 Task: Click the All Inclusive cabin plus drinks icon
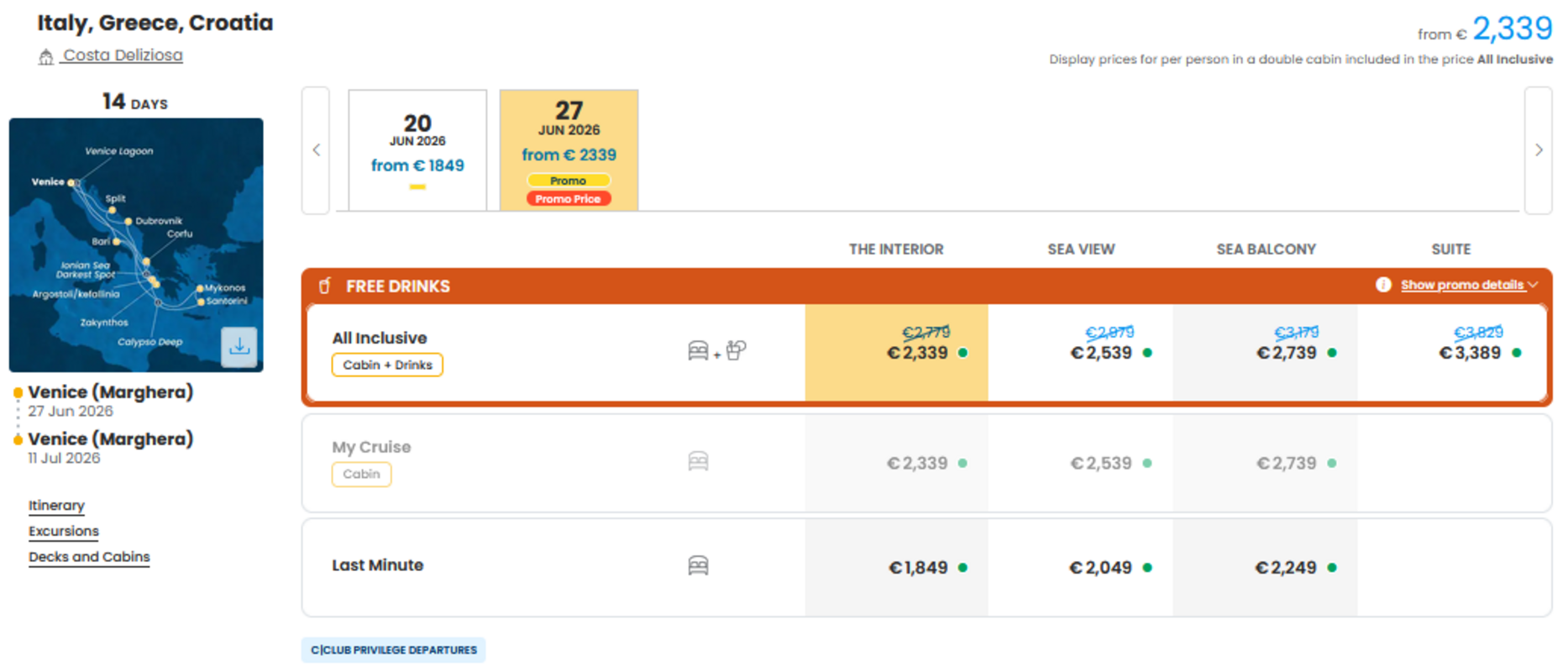tap(716, 350)
